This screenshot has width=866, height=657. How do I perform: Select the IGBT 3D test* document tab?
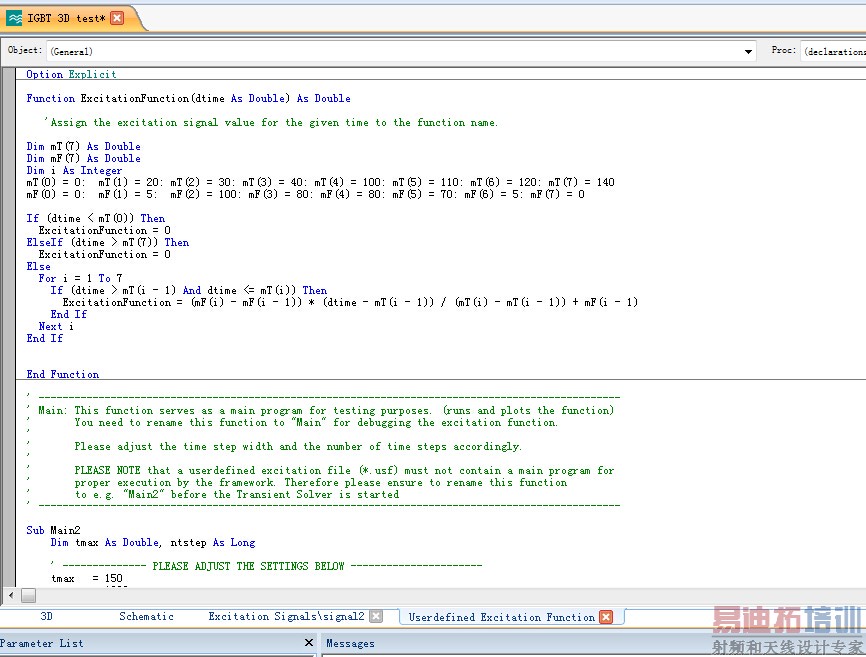pos(66,18)
